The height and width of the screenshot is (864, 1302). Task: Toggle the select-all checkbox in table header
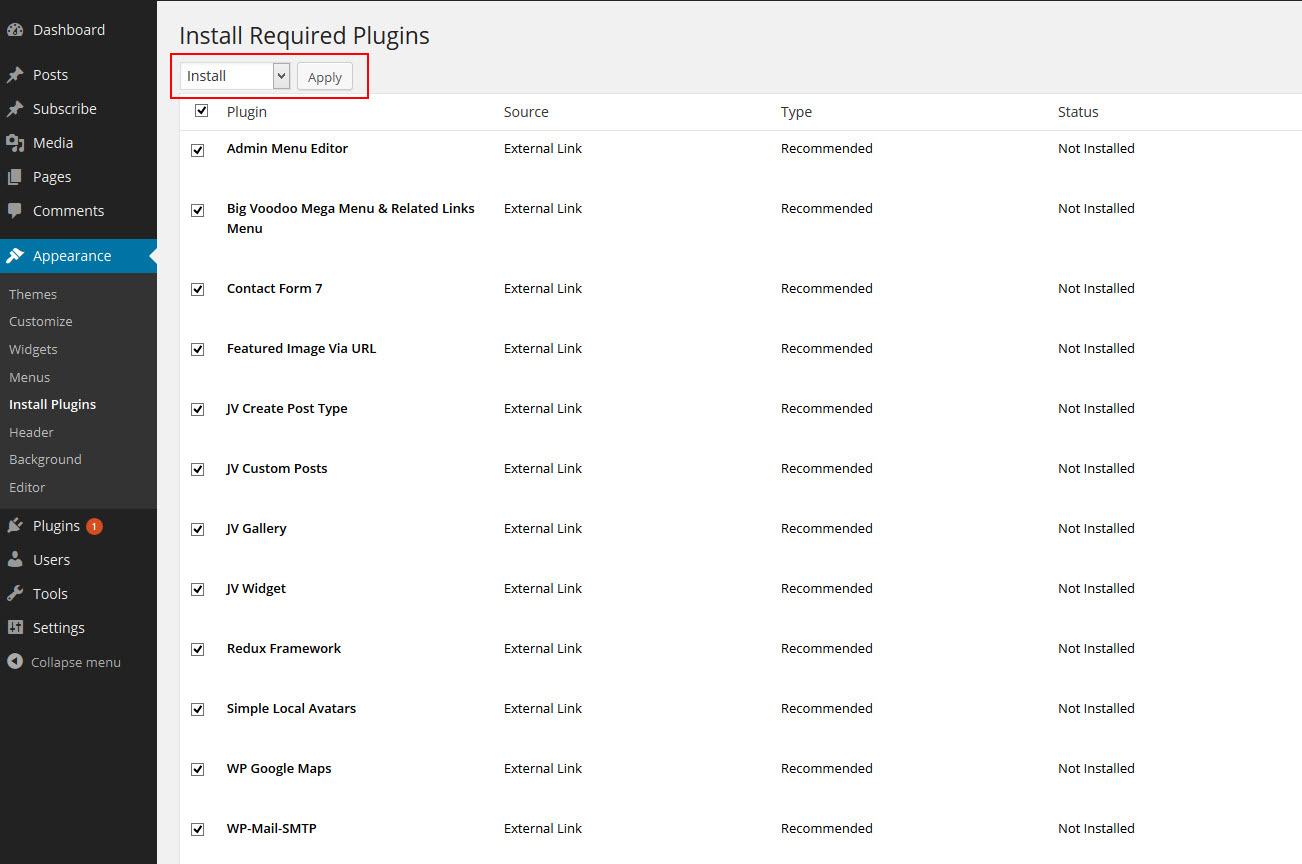click(201, 111)
